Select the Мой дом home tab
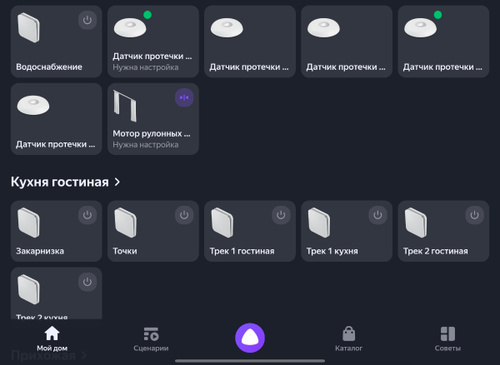This screenshot has width=500, height=365. point(52,339)
